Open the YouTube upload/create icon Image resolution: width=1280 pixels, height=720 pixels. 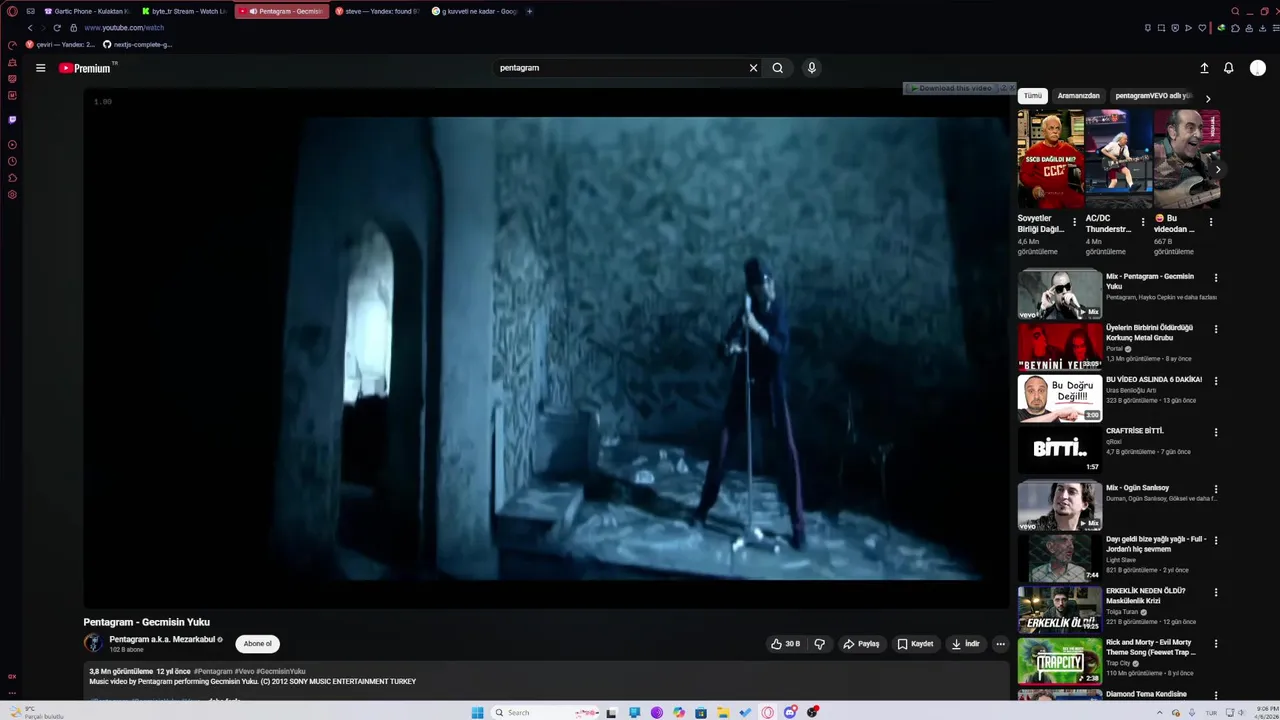tap(1204, 68)
